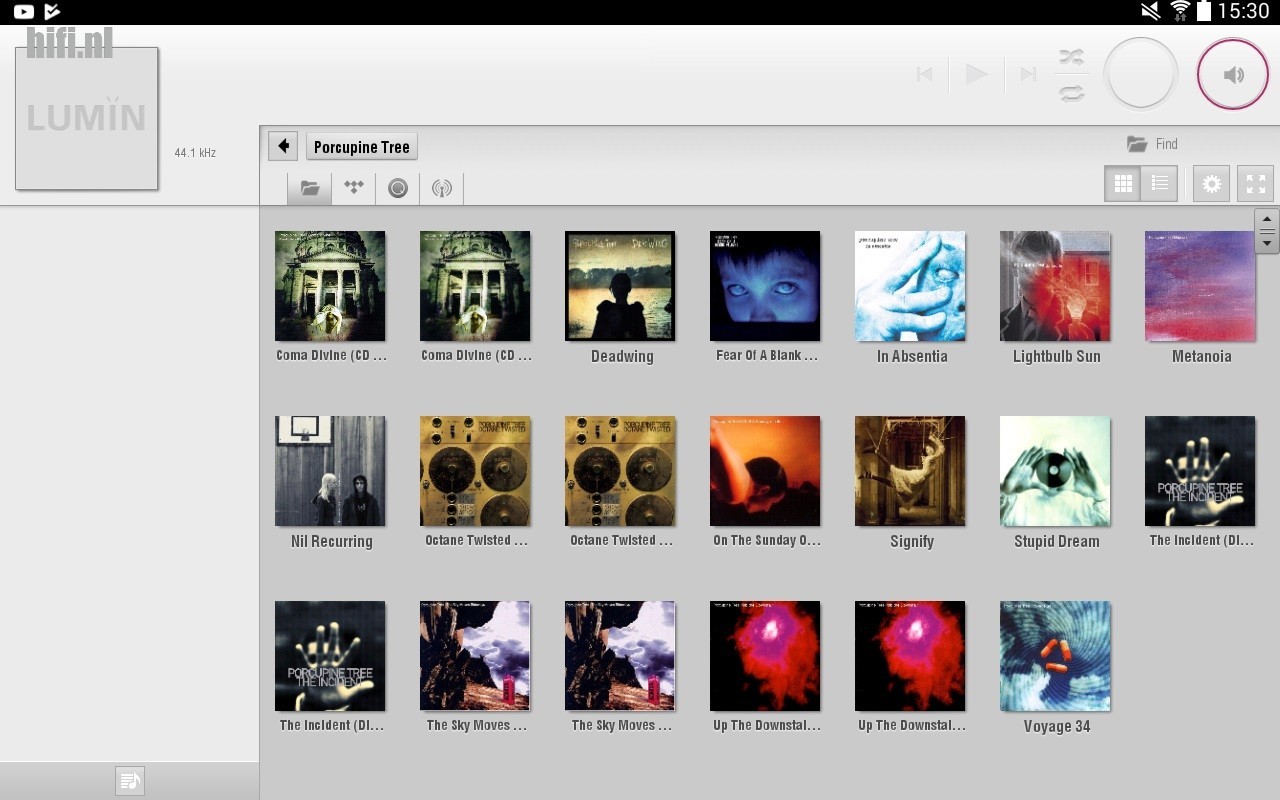This screenshot has width=1280, height=800.
Task: Click the YouTube icon in status bar
Action: [x=24, y=12]
